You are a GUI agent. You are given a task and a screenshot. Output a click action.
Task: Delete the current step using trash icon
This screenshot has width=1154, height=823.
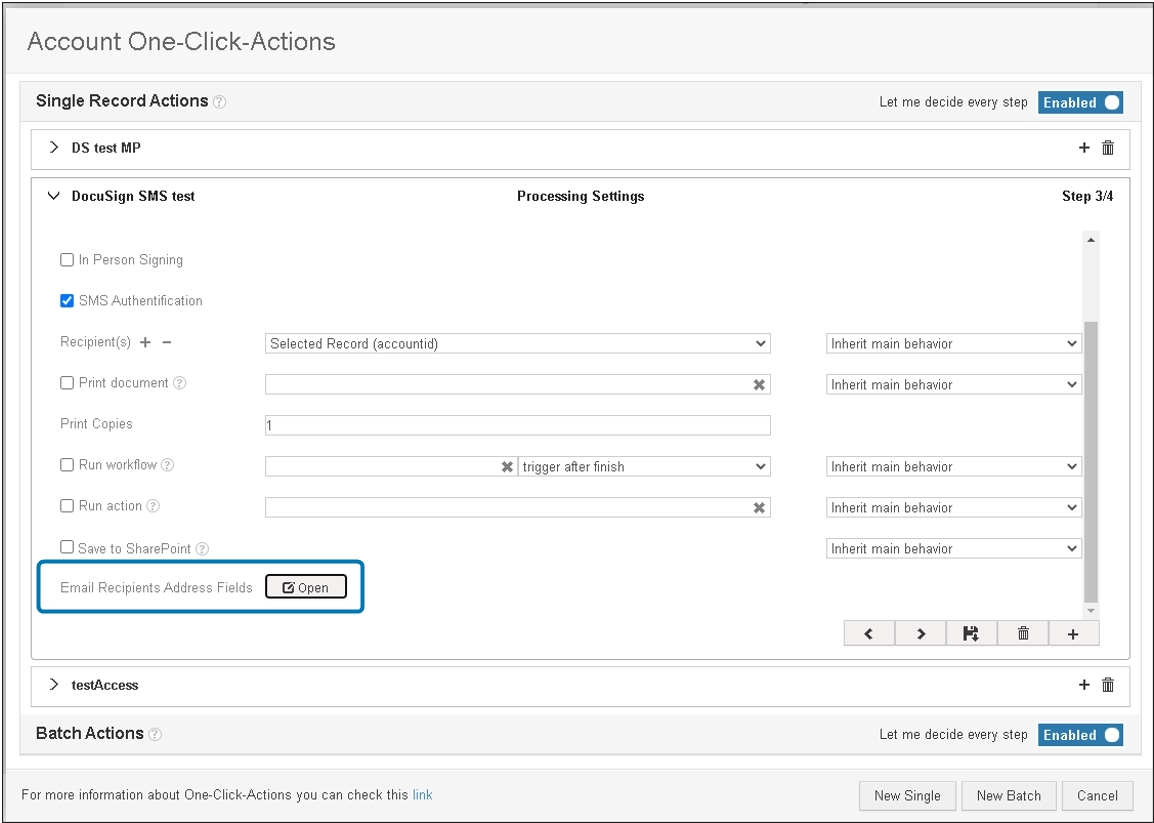coord(1022,632)
